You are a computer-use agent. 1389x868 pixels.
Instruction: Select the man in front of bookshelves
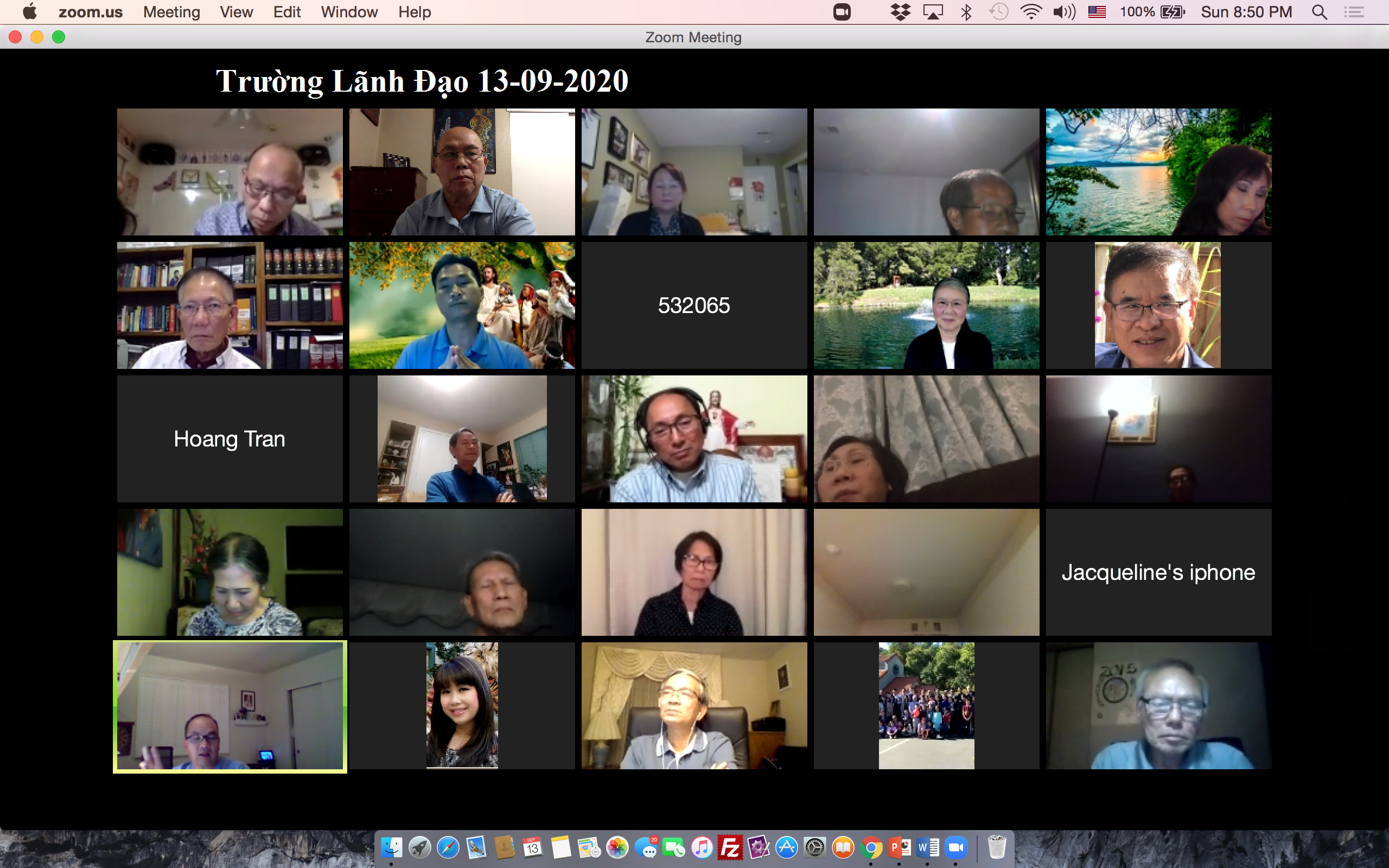point(230,305)
